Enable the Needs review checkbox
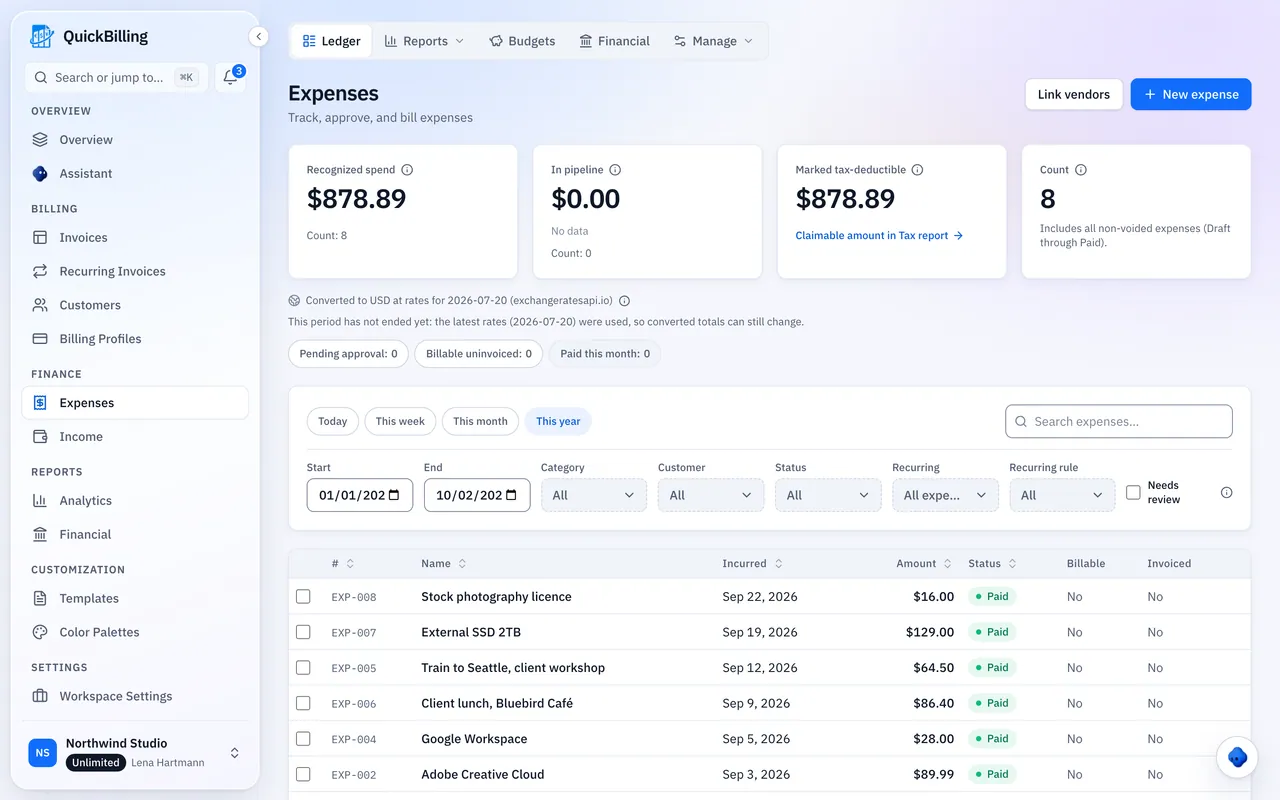Image resolution: width=1280 pixels, height=800 pixels. click(1133, 493)
